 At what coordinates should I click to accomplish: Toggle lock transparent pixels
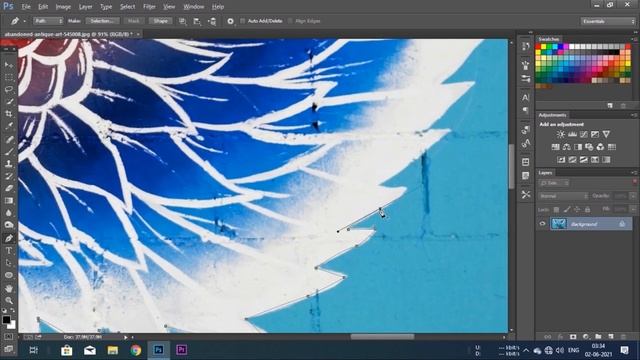click(556, 209)
